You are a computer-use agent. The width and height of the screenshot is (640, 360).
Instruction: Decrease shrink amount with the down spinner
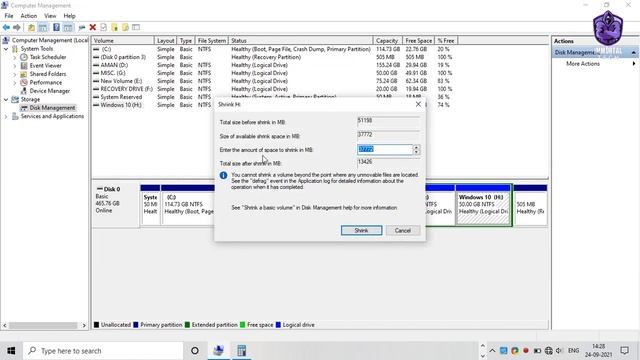(x=416, y=152)
